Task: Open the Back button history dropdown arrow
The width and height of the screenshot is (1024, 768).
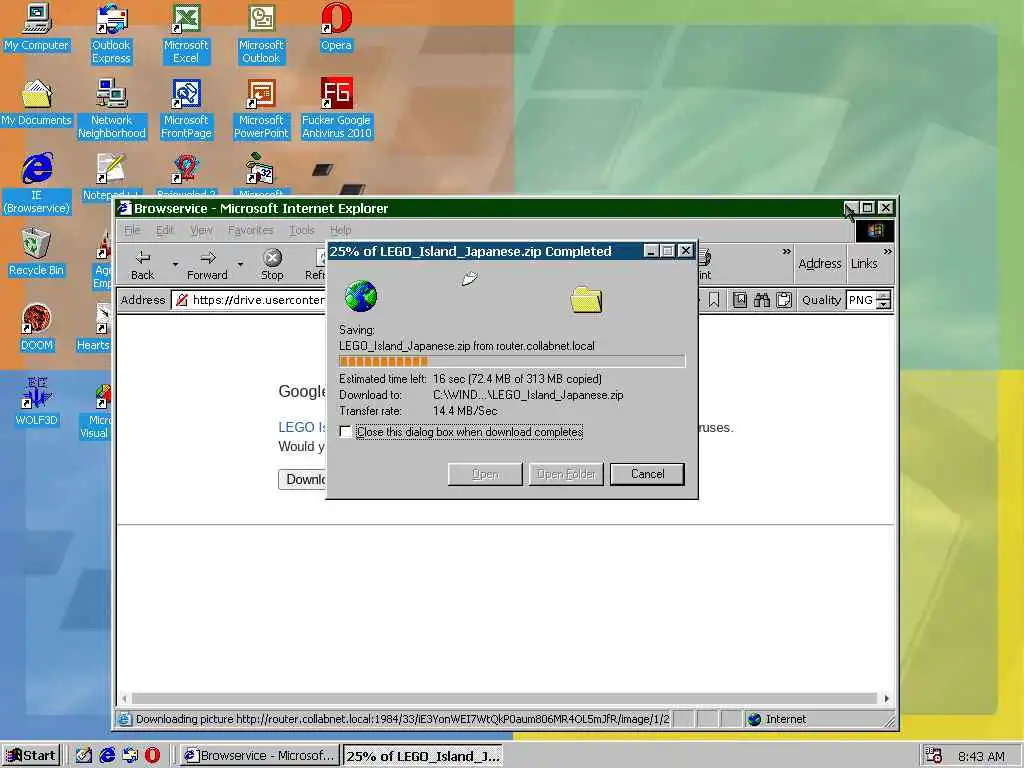Action: click(x=175, y=264)
